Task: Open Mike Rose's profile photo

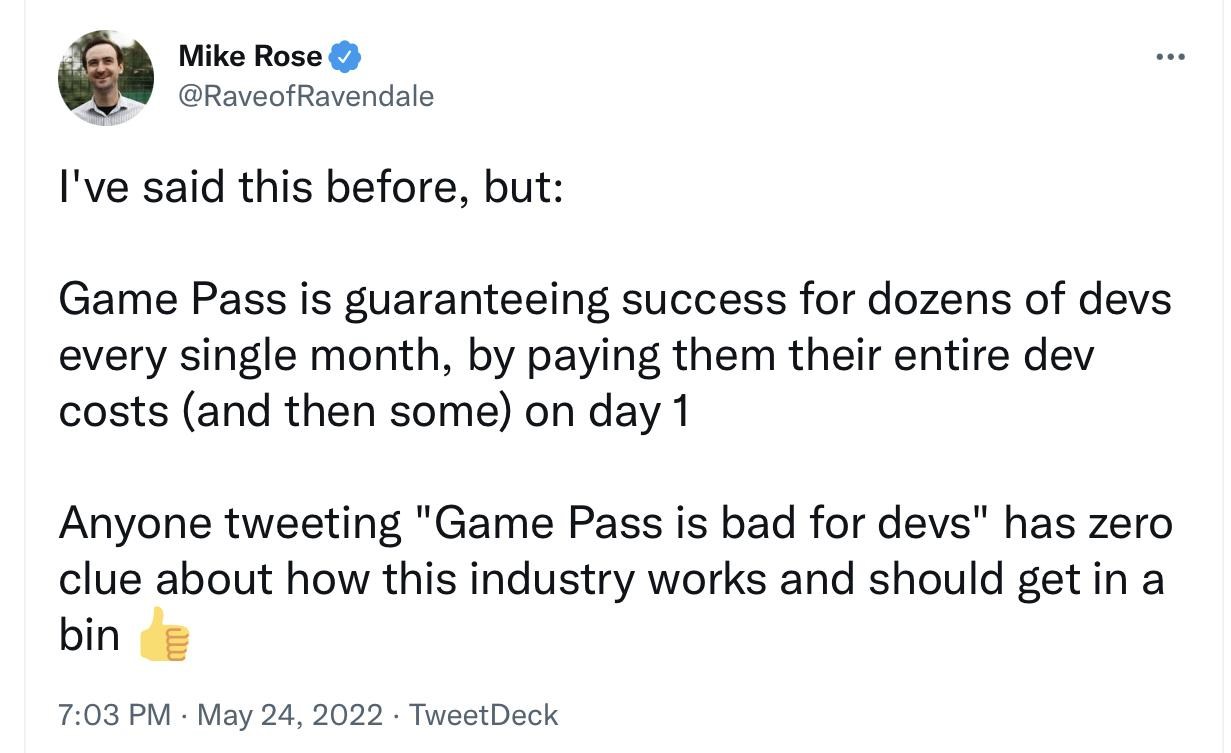Action: (105, 78)
